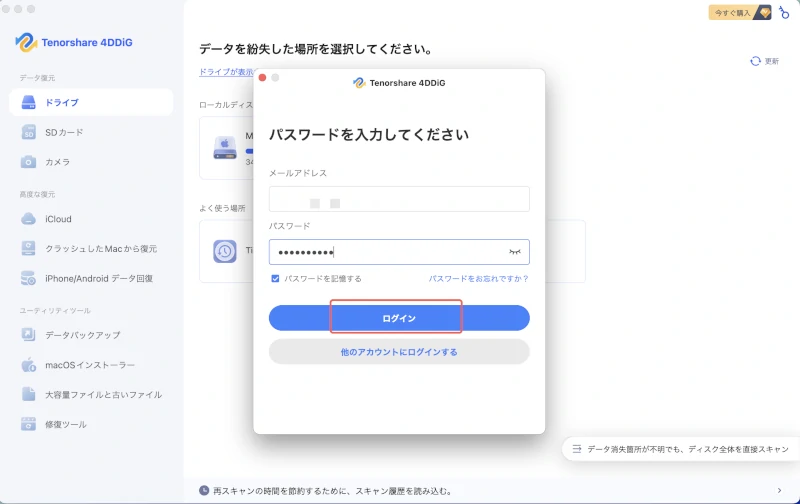Click the パスワード input field
This screenshot has height=504, width=800.
tap(399, 252)
